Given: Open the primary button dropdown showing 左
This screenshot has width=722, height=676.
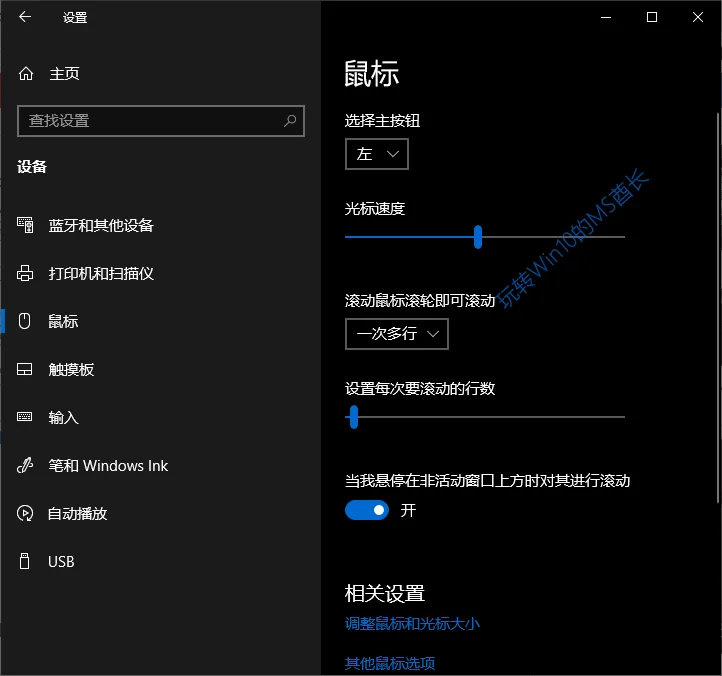Looking at the screenshot, I should tap(377, 154).
